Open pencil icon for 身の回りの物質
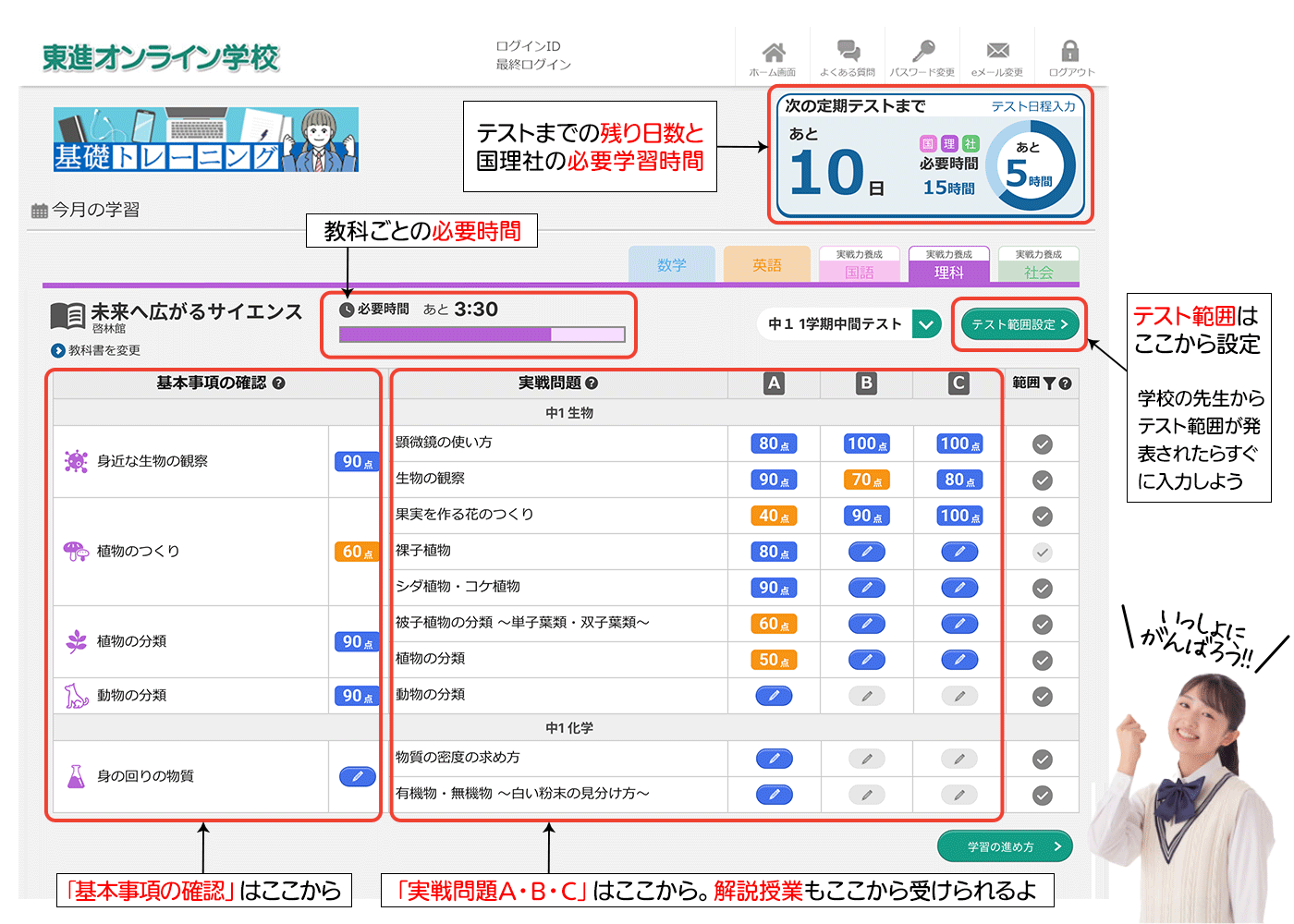 [357, 776]
